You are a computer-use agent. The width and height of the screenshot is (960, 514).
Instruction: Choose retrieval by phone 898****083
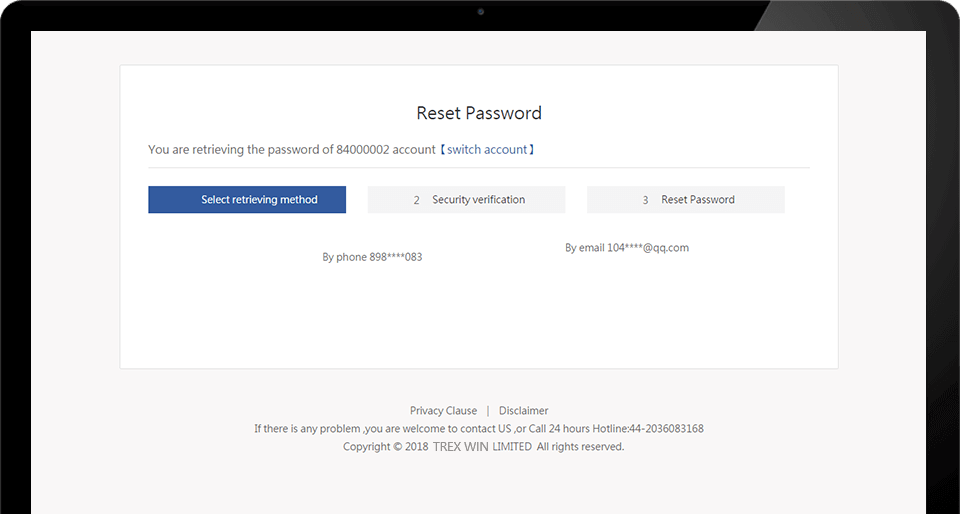pos(372,257)
